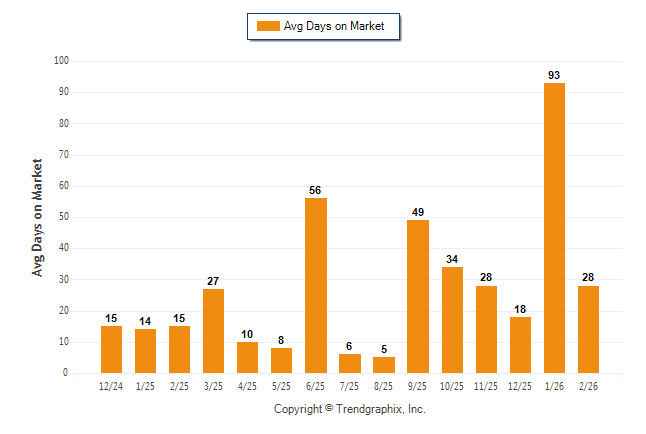Click the 100 tick label on the y-axis
This screenshot has height=434, width=646.
click(60, 61)
